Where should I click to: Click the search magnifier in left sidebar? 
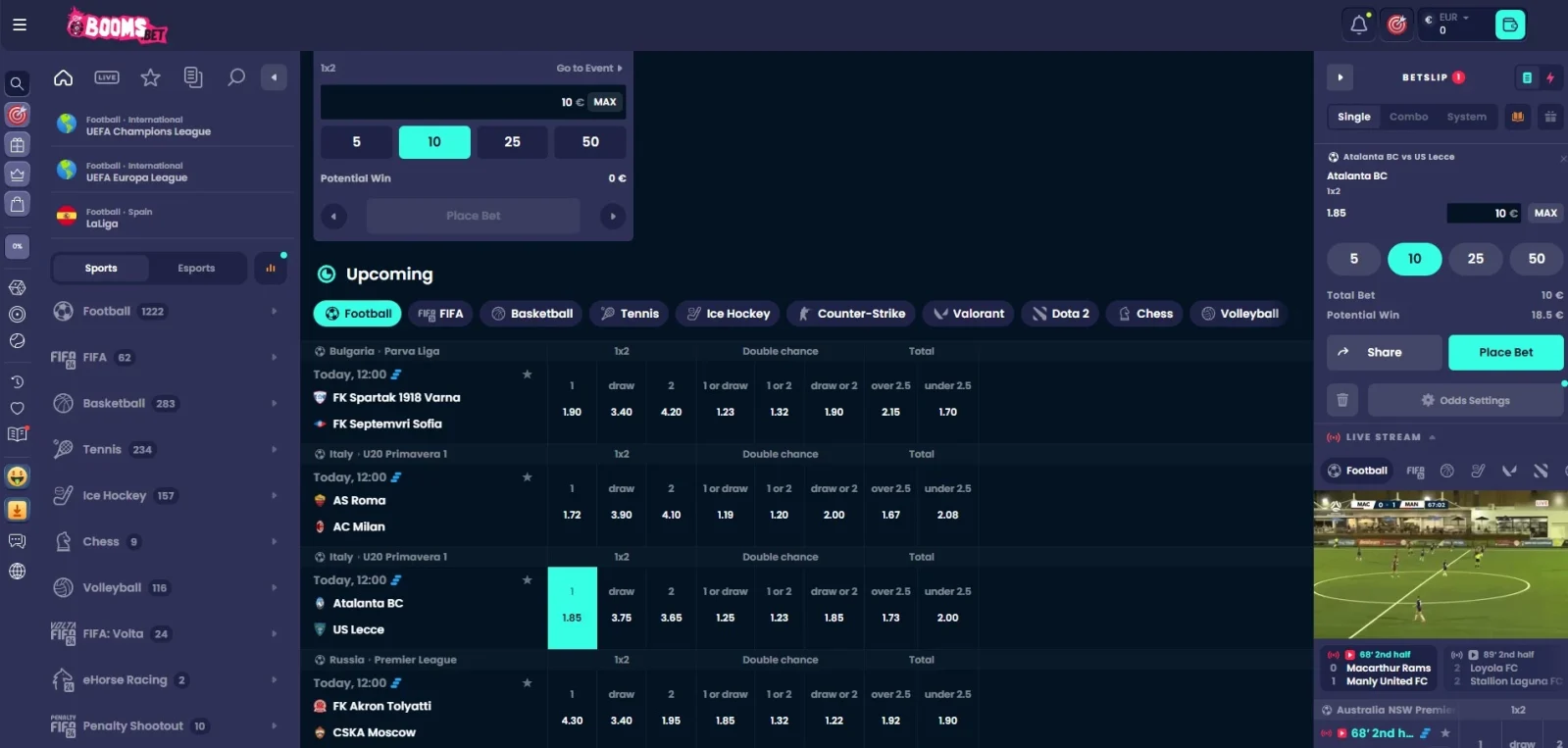17,84
